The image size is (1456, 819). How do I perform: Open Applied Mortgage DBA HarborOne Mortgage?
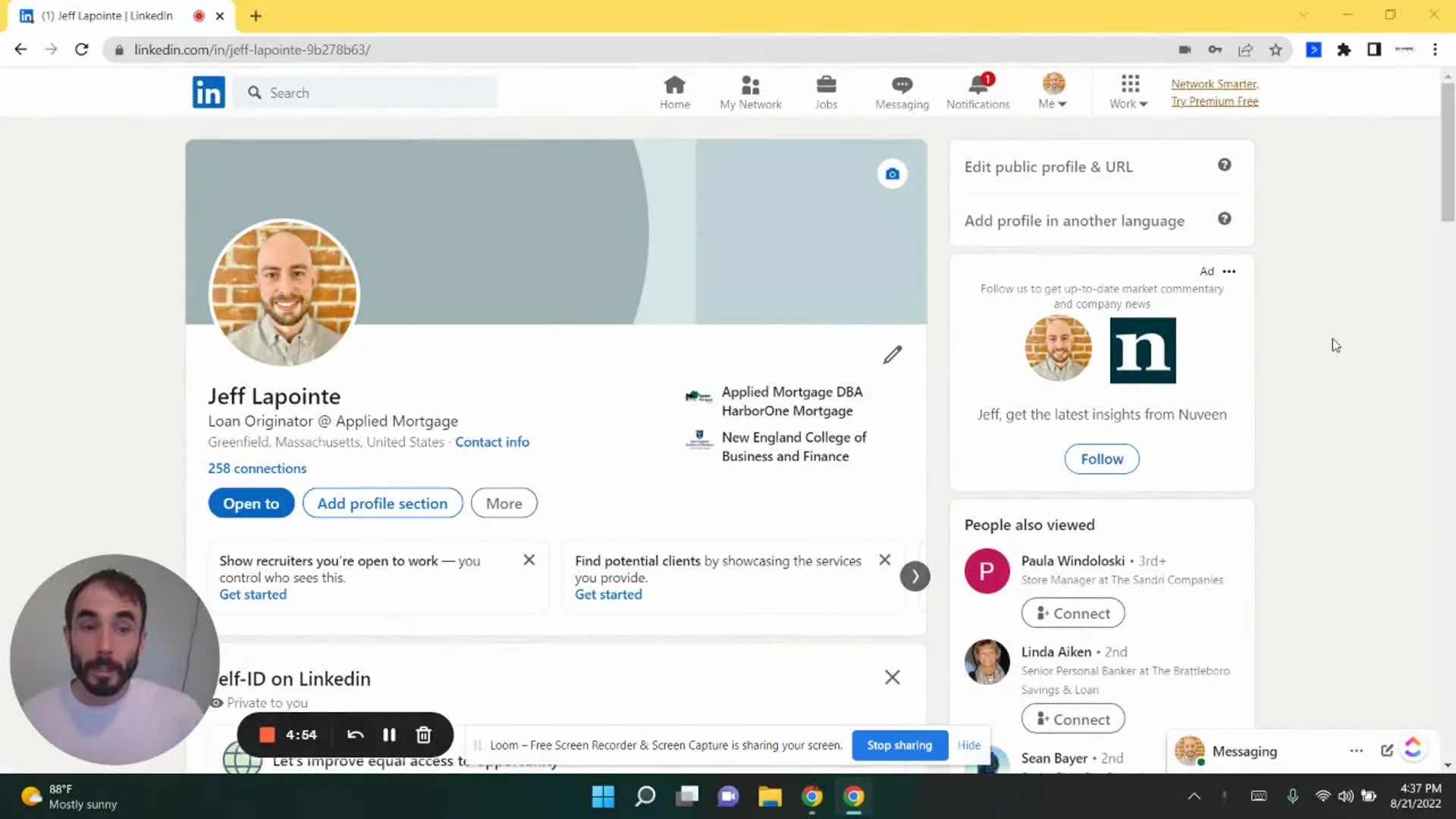click(x=775, y=401)
